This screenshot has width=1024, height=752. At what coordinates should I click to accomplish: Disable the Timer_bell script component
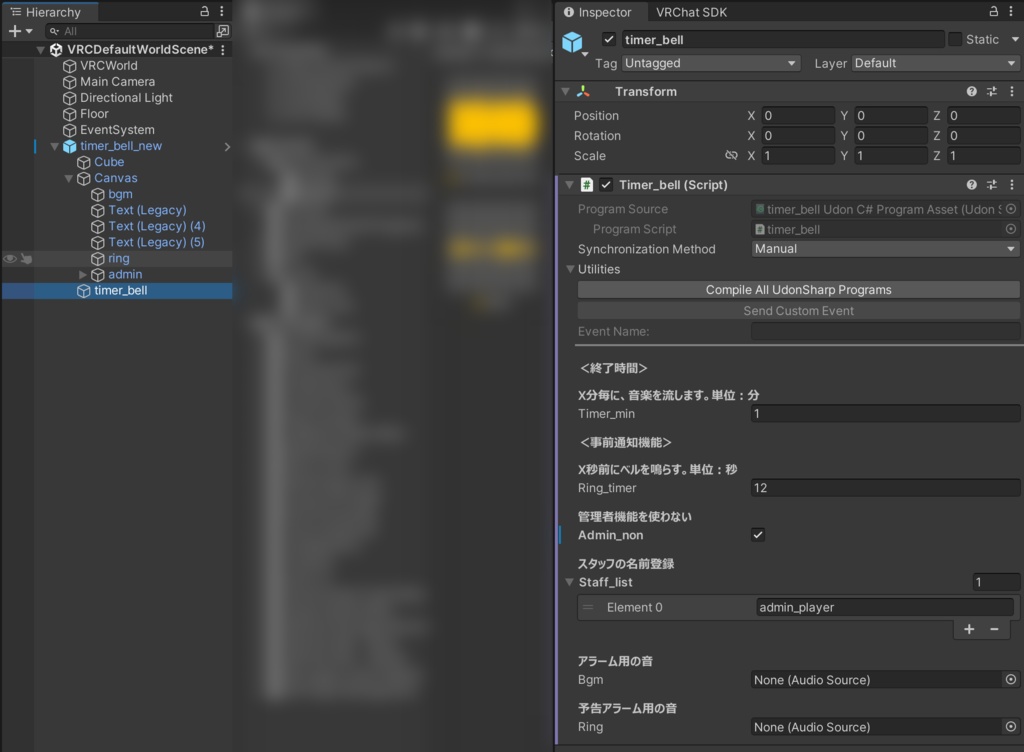606,185
